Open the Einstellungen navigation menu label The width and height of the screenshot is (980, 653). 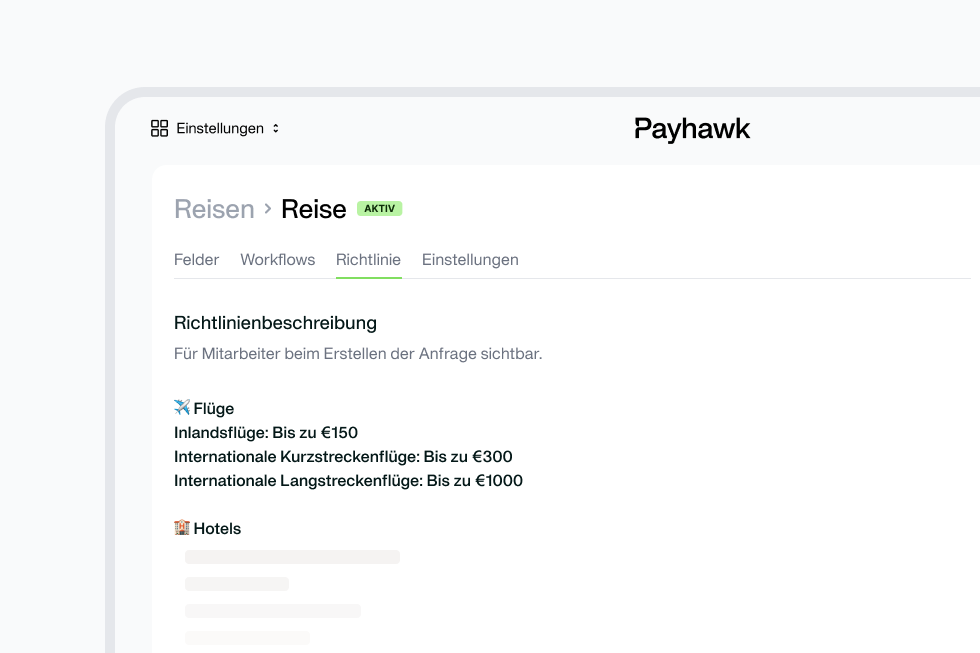[x=220, y=128]
